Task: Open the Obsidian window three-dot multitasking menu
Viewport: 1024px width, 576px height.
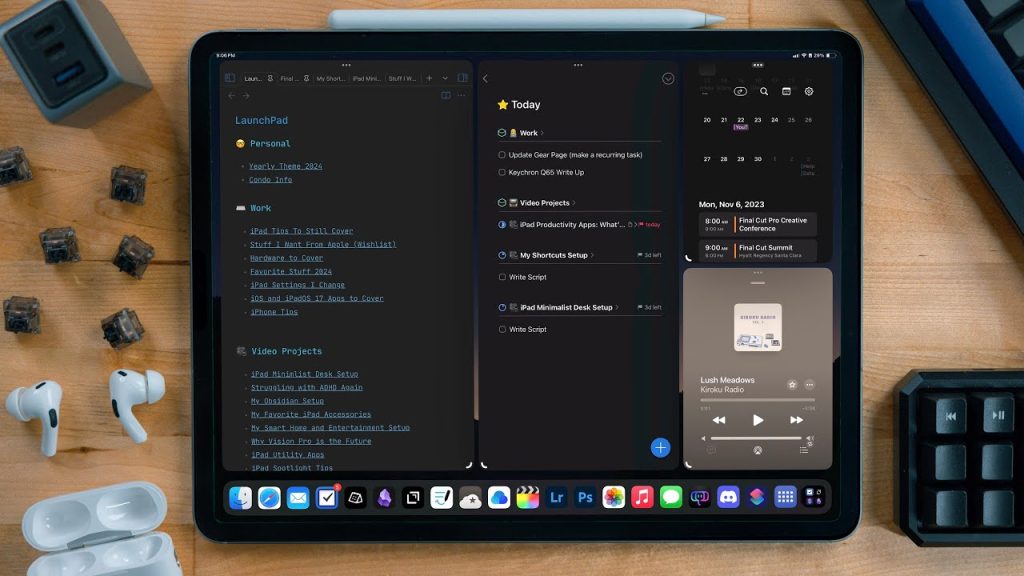Action: (346, 65)
